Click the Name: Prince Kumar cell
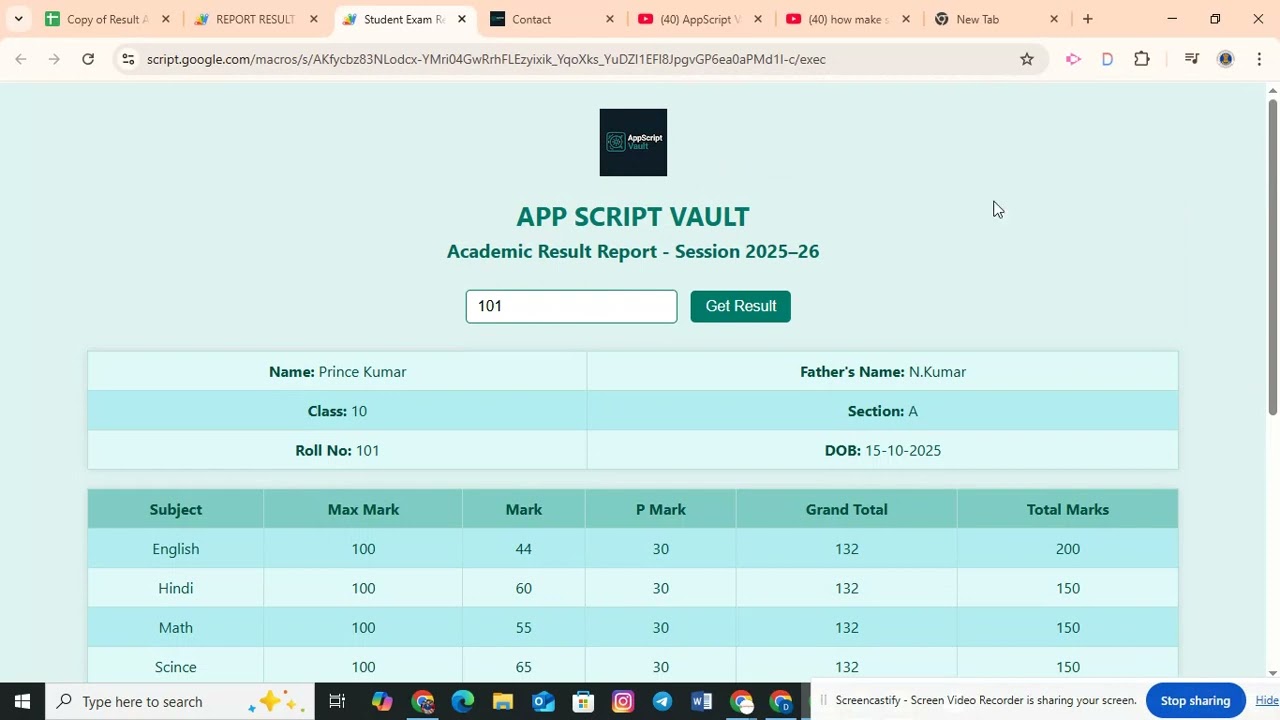This screenshot has width=1280, height=720. pyautogui.click(x=337, y=371)
